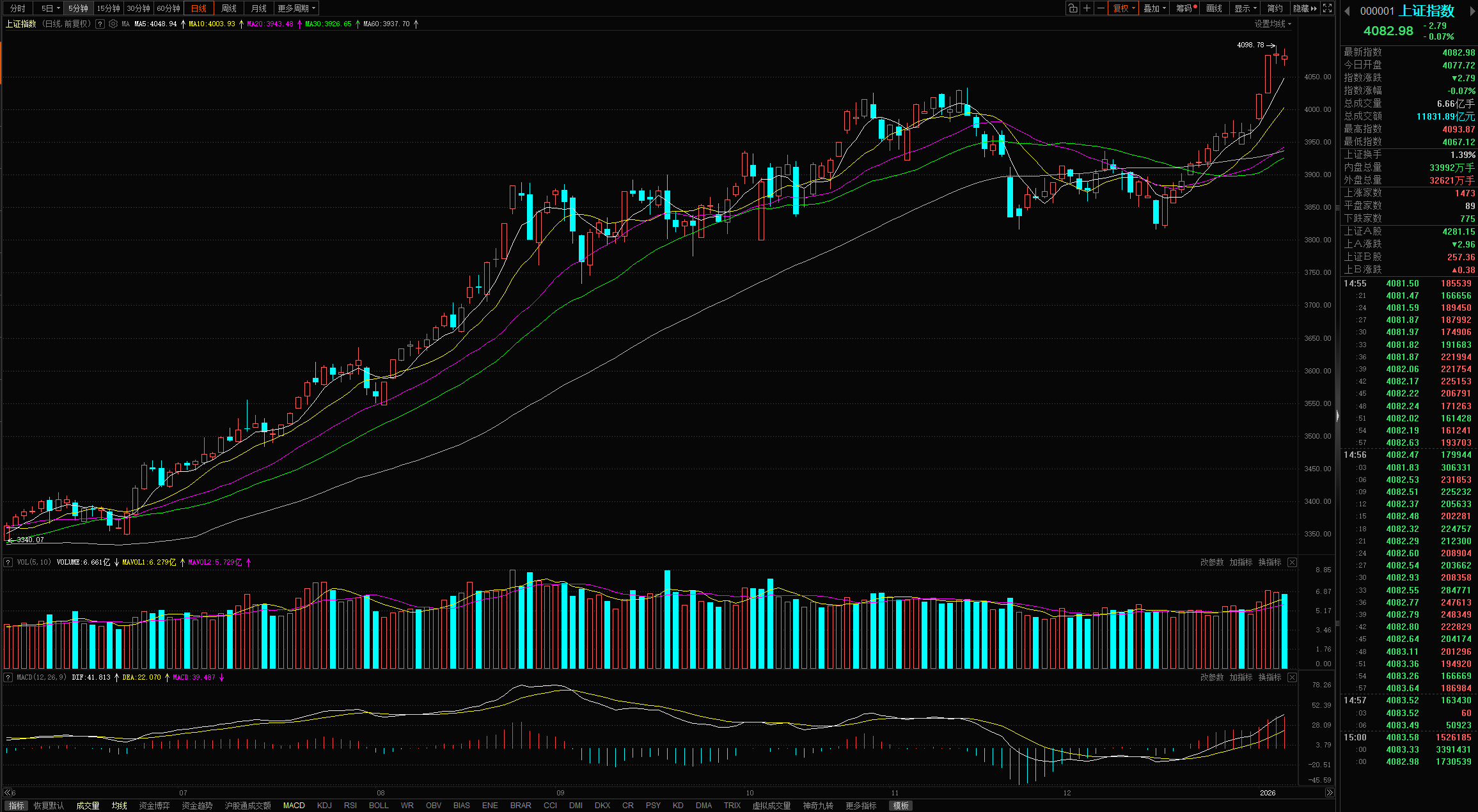This screenshot has height=812, width=1478.
Task: Open the 设置均线 dropdown
Action: tap(1272, 24)
